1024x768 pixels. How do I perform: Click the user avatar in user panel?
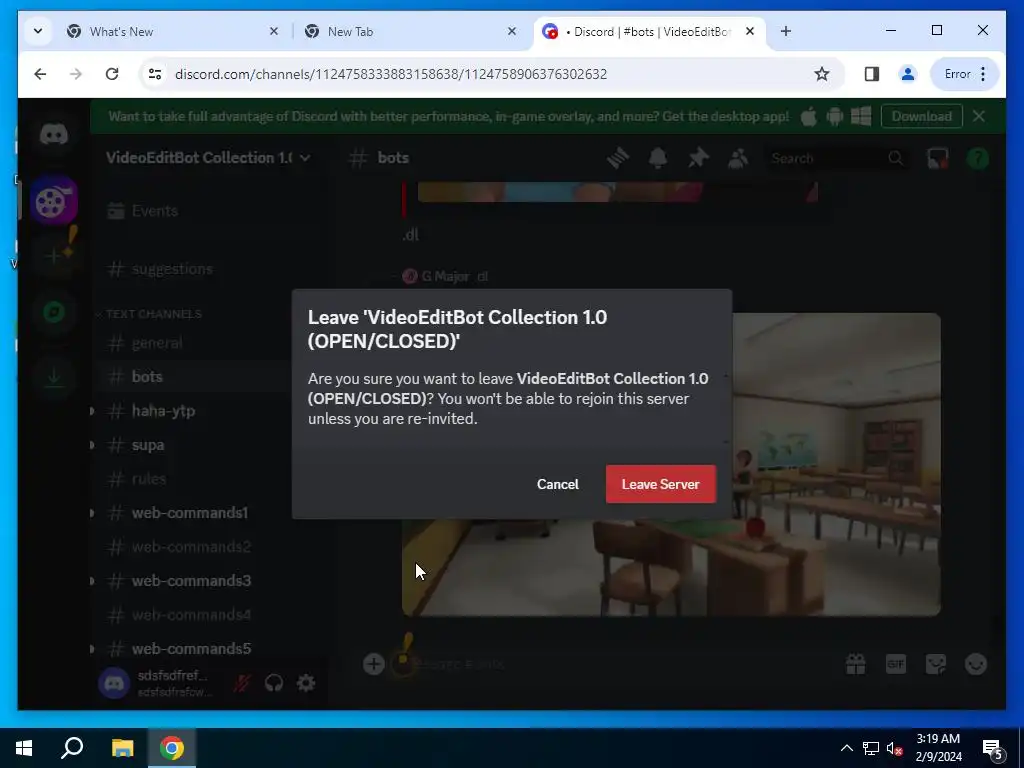(114, 683)
